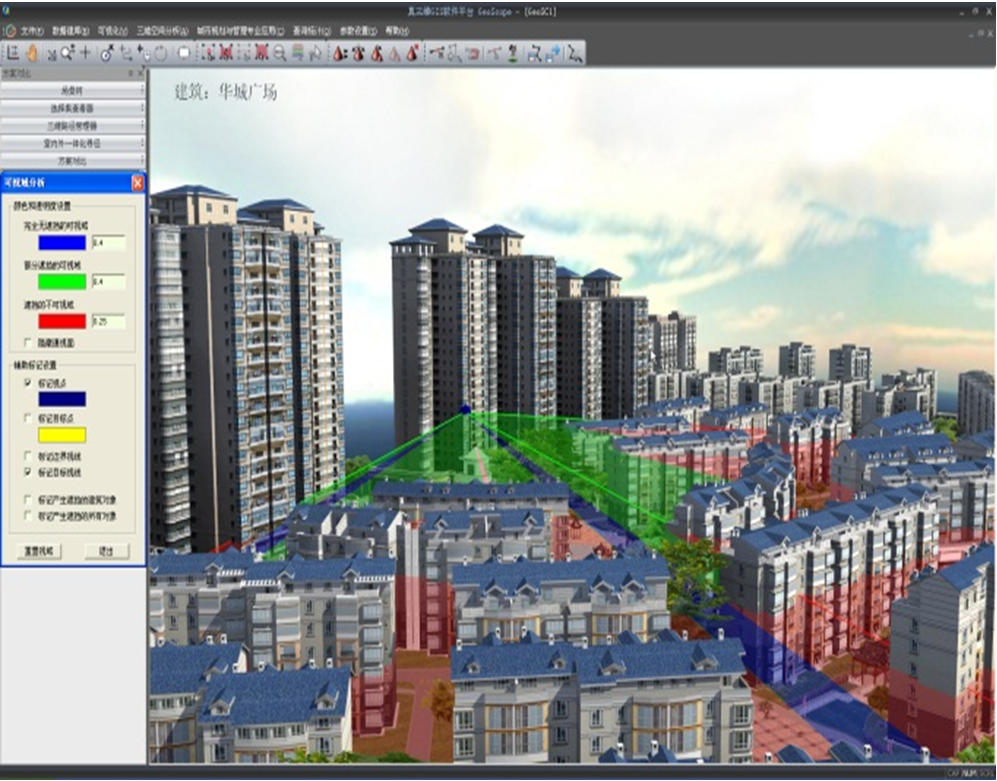The width and height of the screenshot is (997, 781).
Task: Expand the 选择集查看器 panel section
Action: point(73,108)
